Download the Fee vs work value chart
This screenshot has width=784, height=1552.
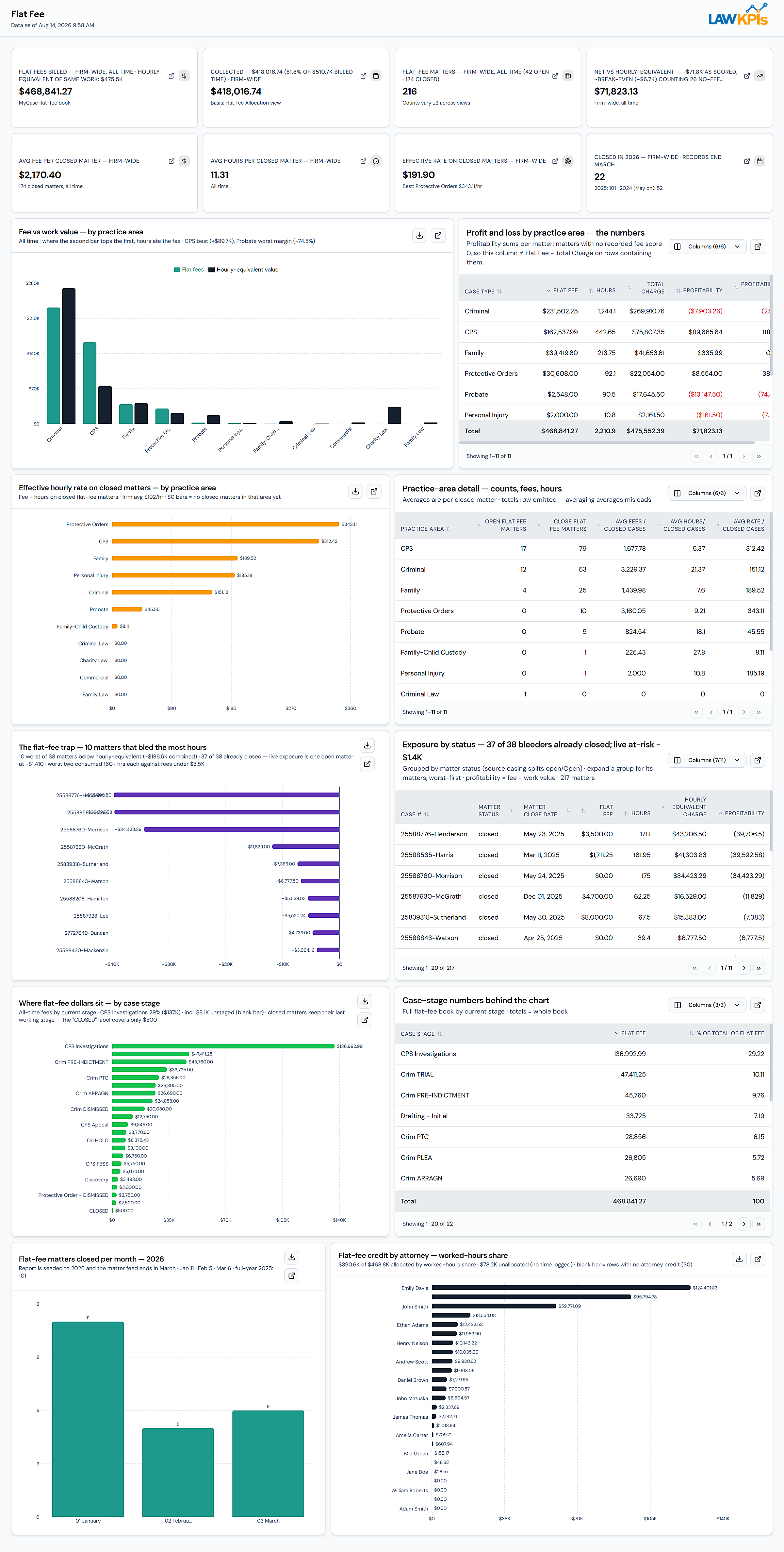pyautogui.click(x=420, y=236)
